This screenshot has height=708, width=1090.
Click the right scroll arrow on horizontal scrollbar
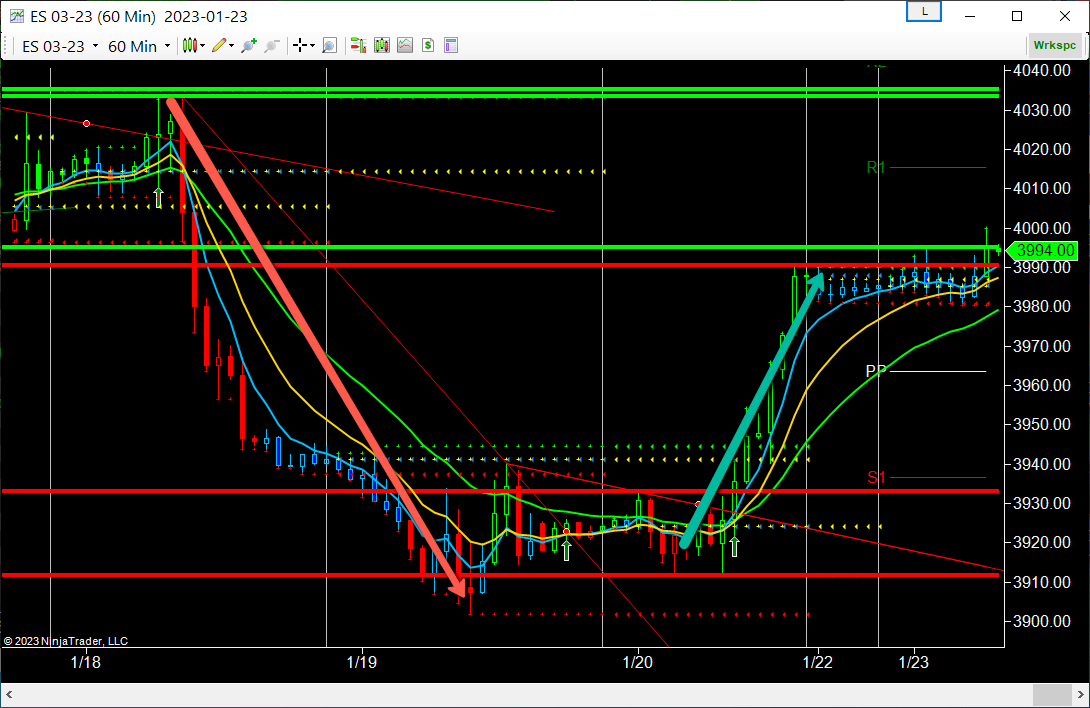1080,695
